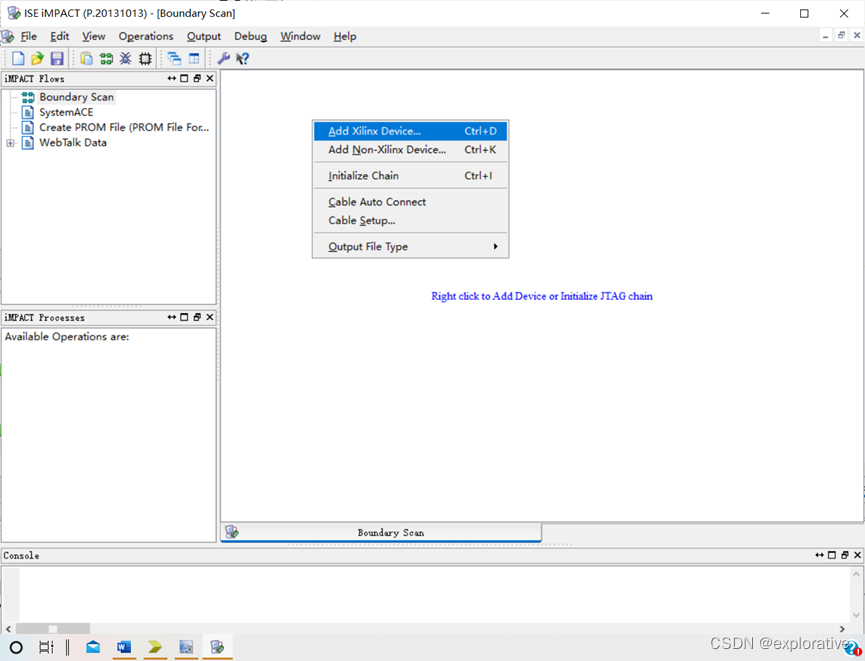Viewport: 865px width, 661px height.
Task: Click console scroll left arrow
Action: [8, 628]
